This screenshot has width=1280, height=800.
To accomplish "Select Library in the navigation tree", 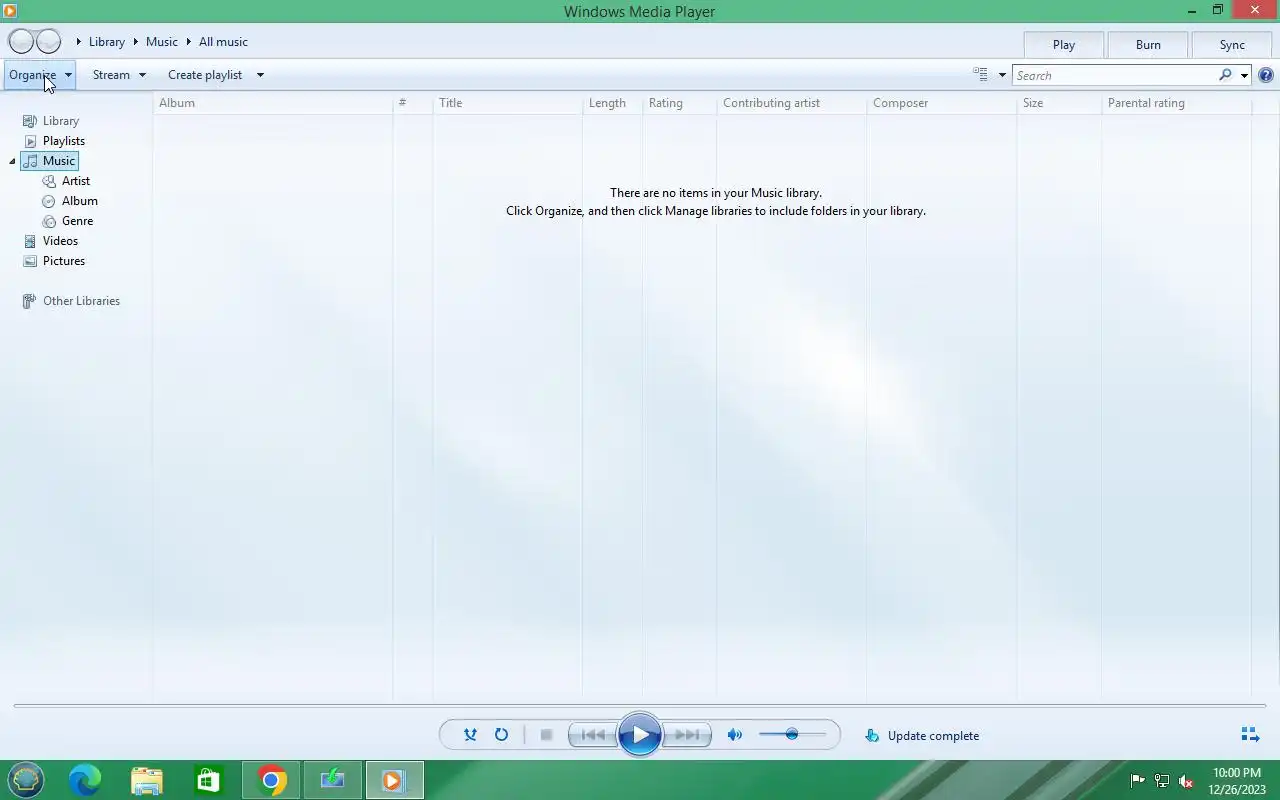I will click(51, 121).
